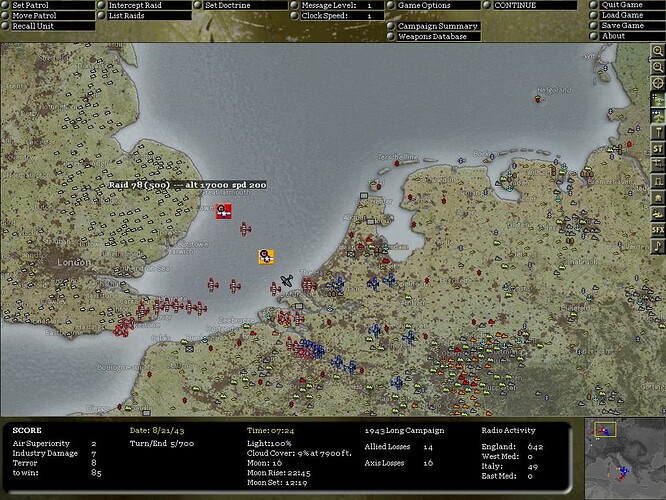Click CONTINUE to advance the turn
Viewport: 666px width, 500px height.
click(x=530, y=6)
